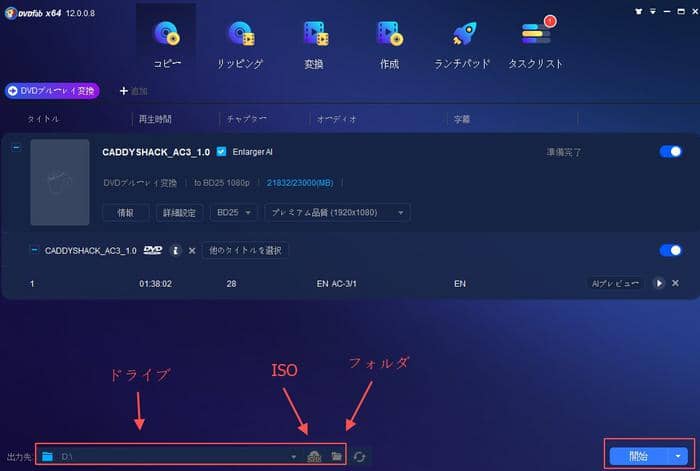Click the output folder icon before D:\
Image resolution: width=700 pixels, height=471 pixels.
pyautogui.click(x=47, y=456)
